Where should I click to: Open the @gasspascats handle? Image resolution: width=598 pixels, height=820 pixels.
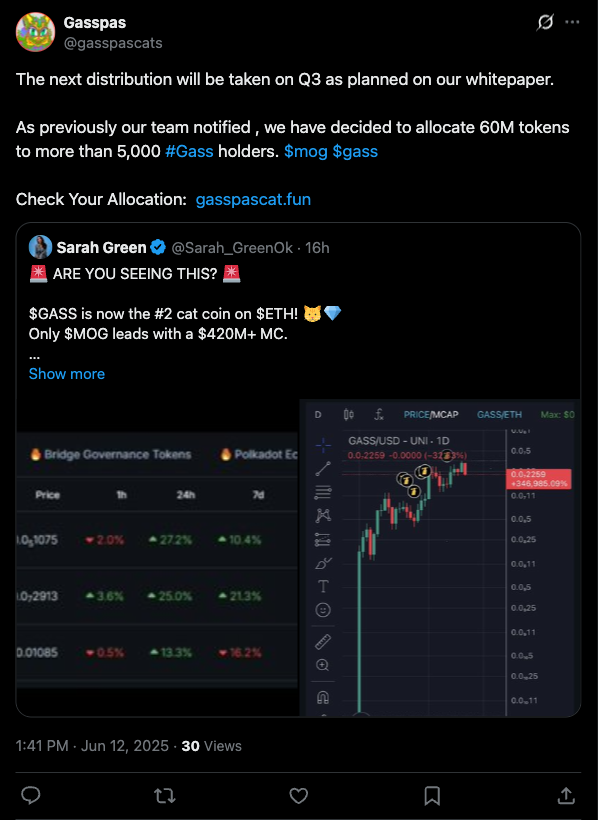click(113, 43)
